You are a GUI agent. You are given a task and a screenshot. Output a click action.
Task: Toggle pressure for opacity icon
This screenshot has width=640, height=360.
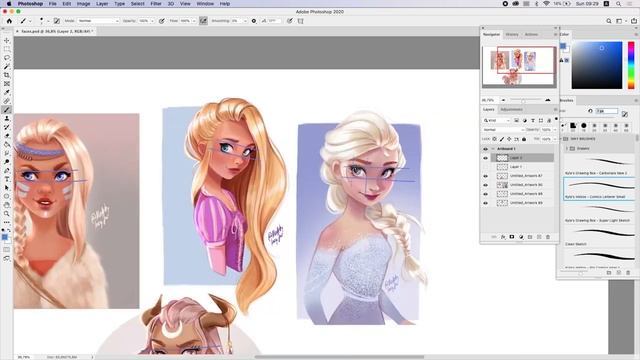(162, 21)
